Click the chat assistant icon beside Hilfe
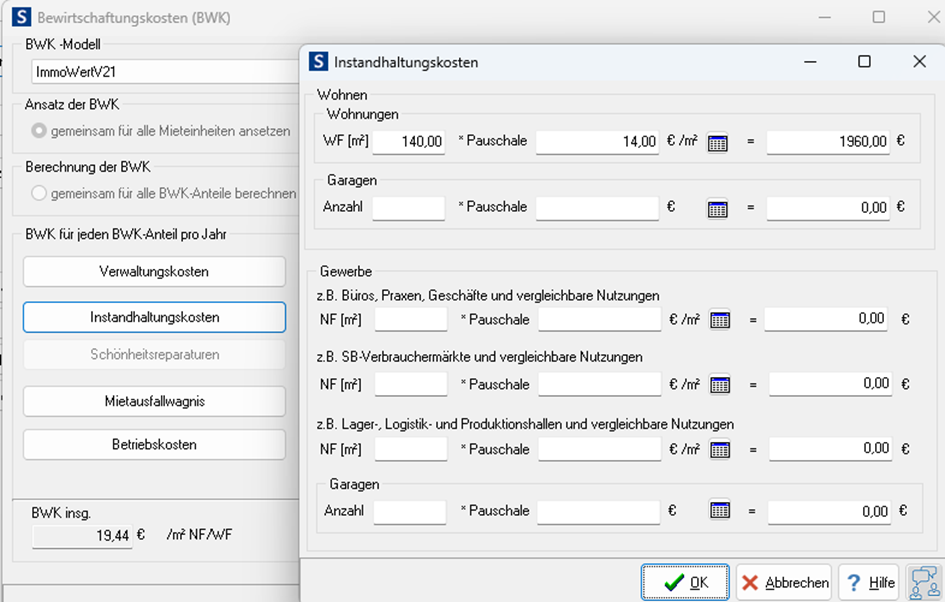Screen dimensions: 945x602 point(924,582)
